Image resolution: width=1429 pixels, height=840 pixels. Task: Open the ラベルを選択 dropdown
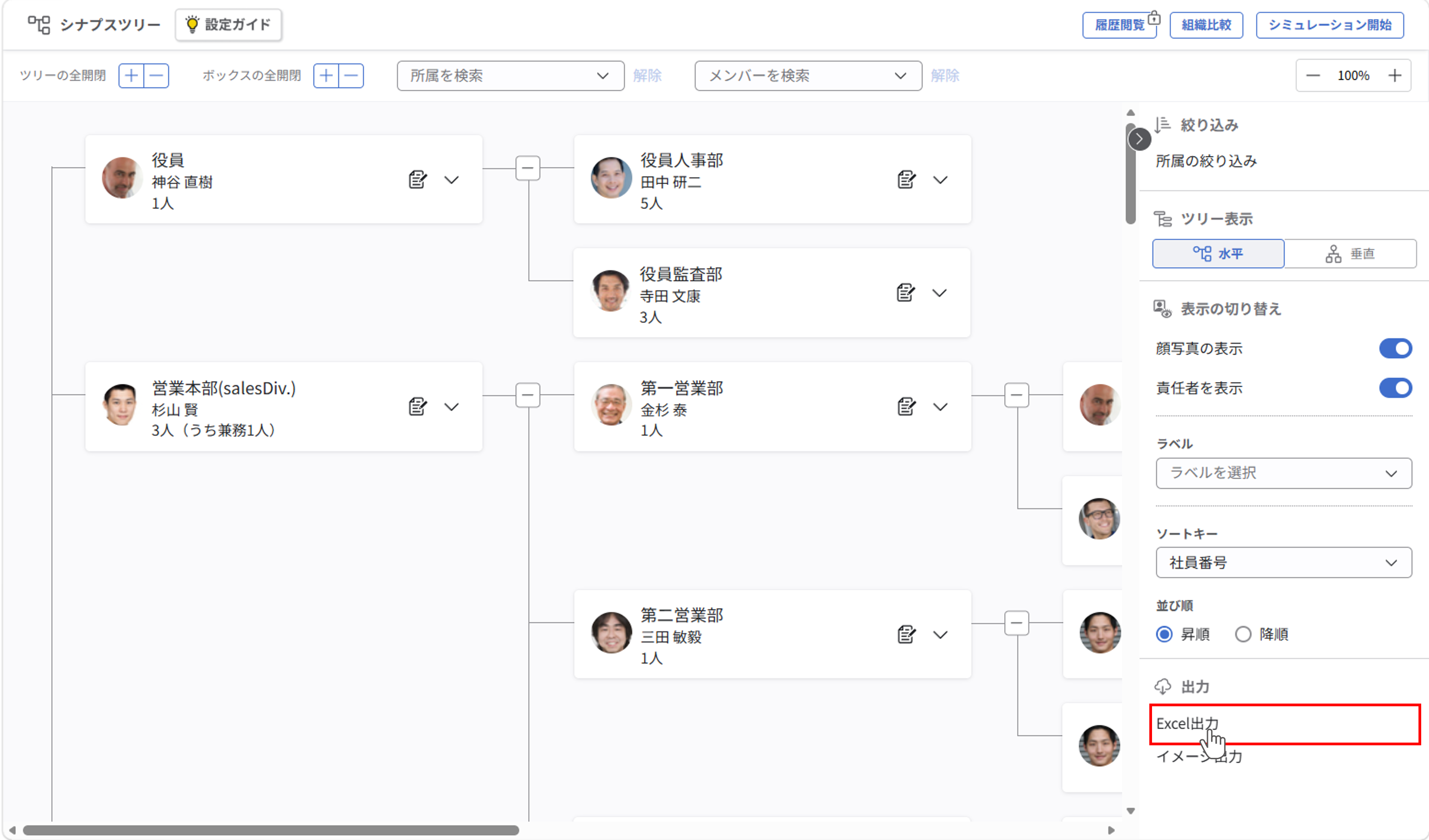click(1284, 473)
